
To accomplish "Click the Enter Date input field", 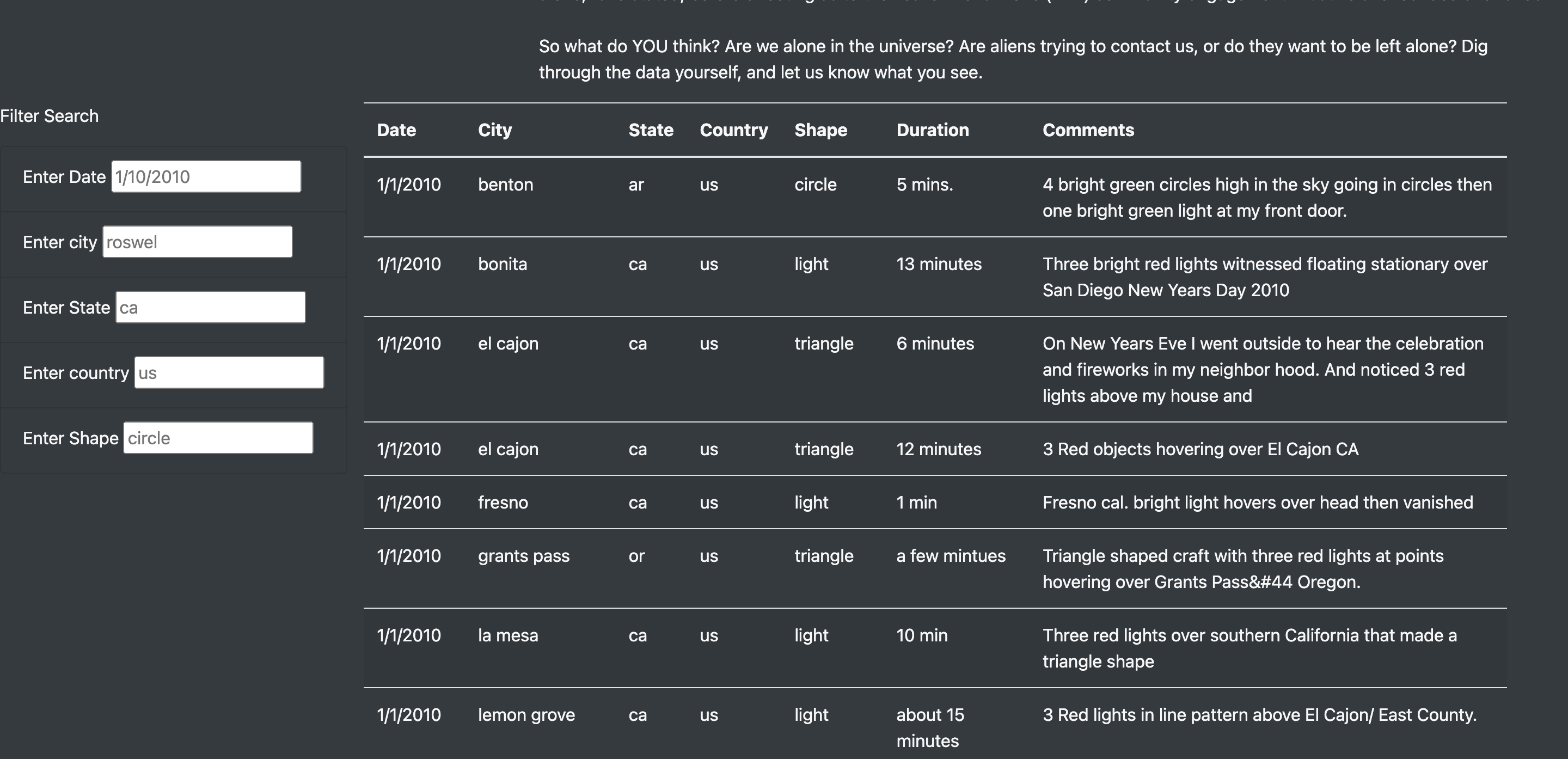I will [206, 176].
